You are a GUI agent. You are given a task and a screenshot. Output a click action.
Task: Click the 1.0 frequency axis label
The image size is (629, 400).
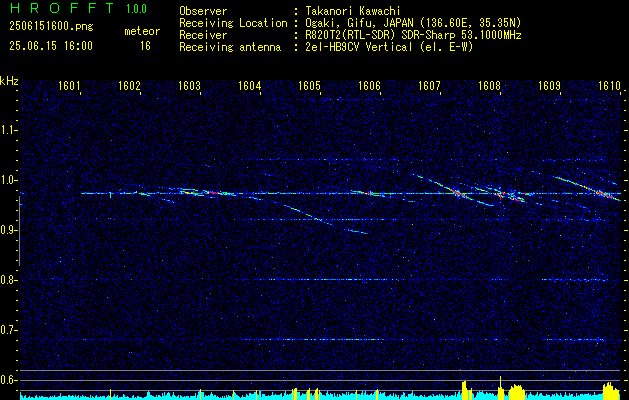8,180
